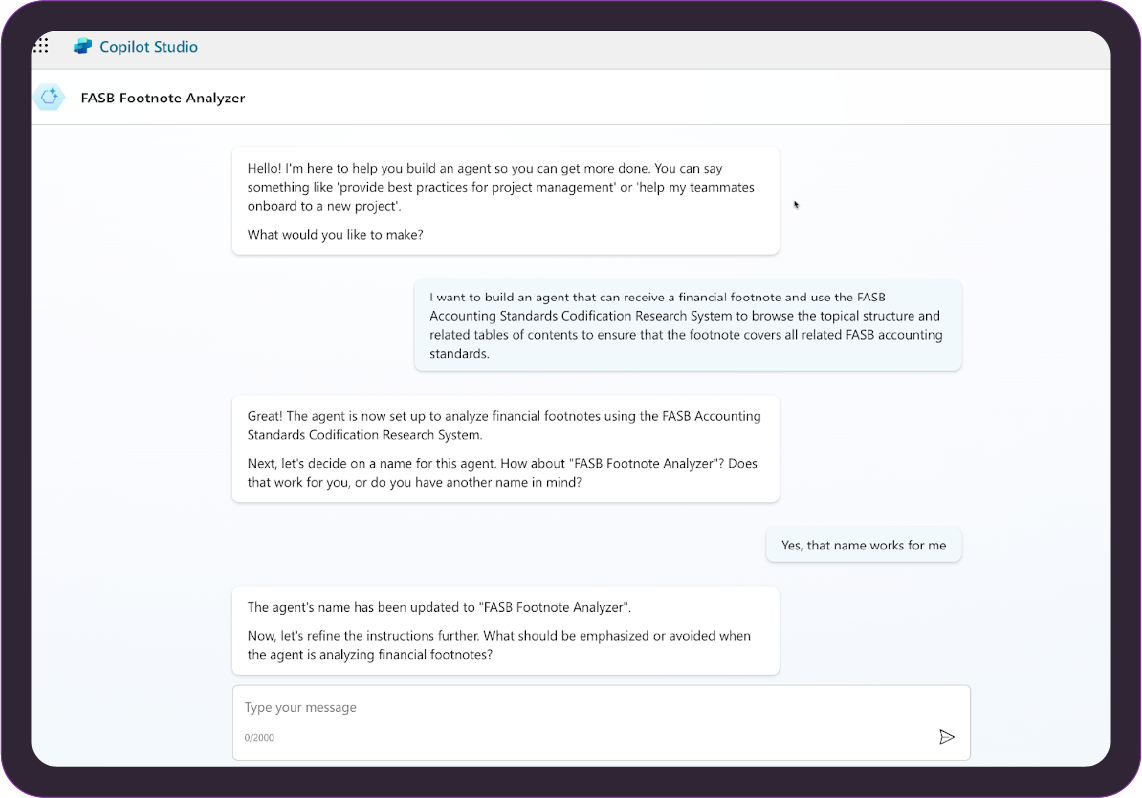The height and width of the screenshot is (798, 1142).
Task: Click the send message arrow icon
Action: (947, 737)
